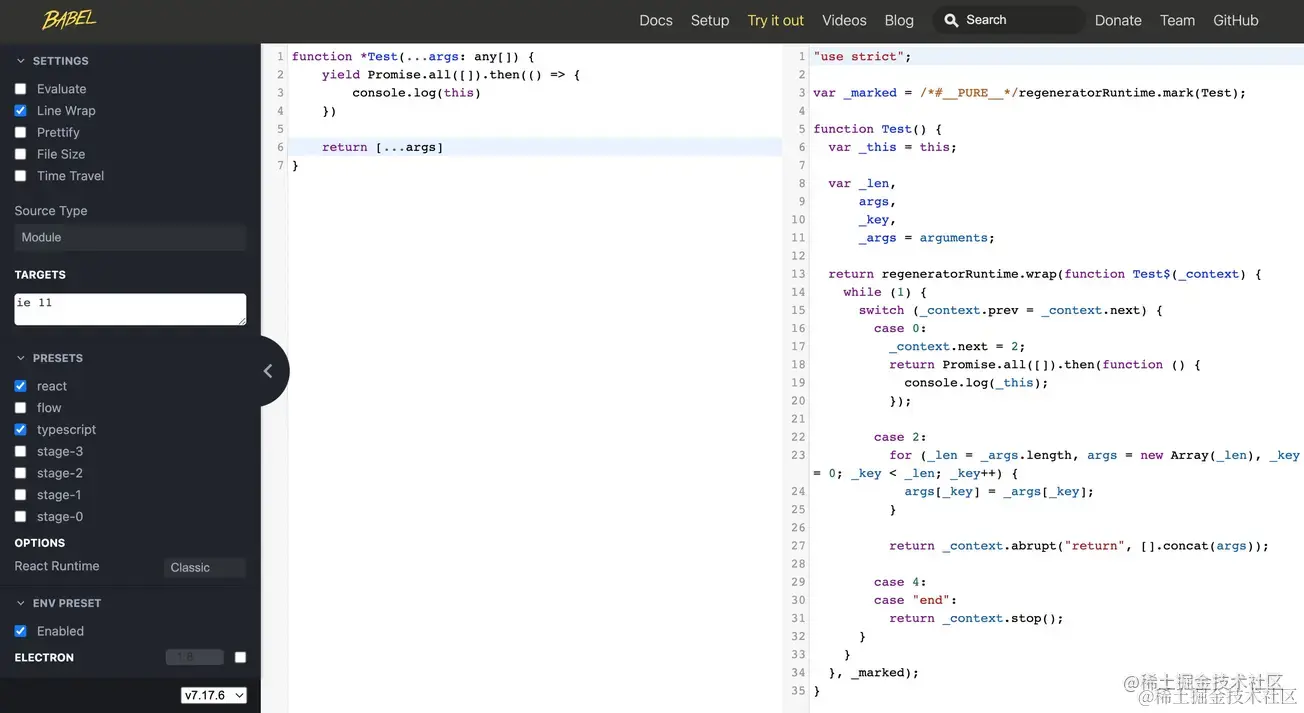Disable the Env Preset Enabled checkbox

[20, 631]
